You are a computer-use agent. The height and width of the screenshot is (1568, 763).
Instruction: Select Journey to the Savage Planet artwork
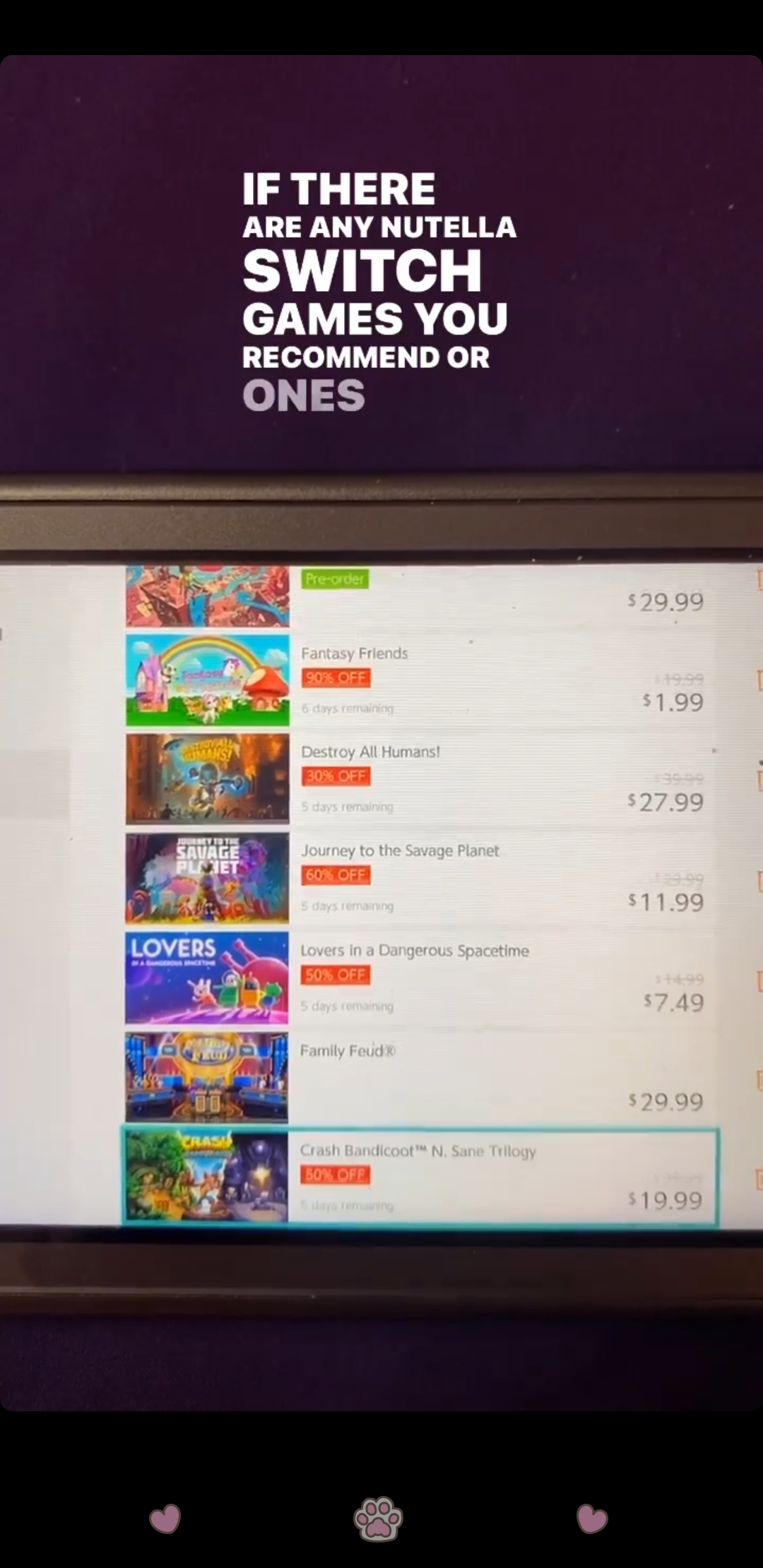point(207,879)
